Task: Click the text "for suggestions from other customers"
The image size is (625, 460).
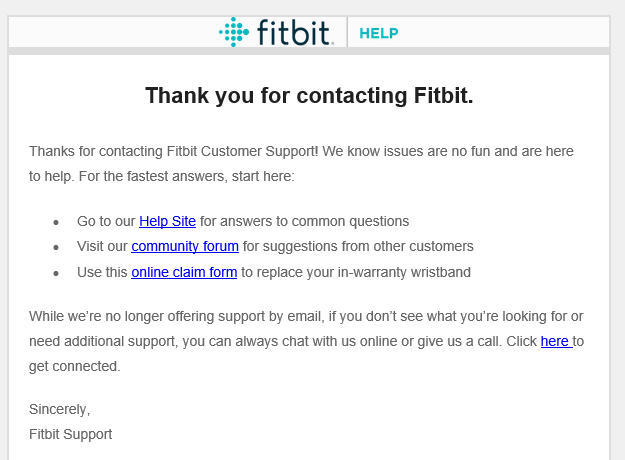Action: coord(358,246)
